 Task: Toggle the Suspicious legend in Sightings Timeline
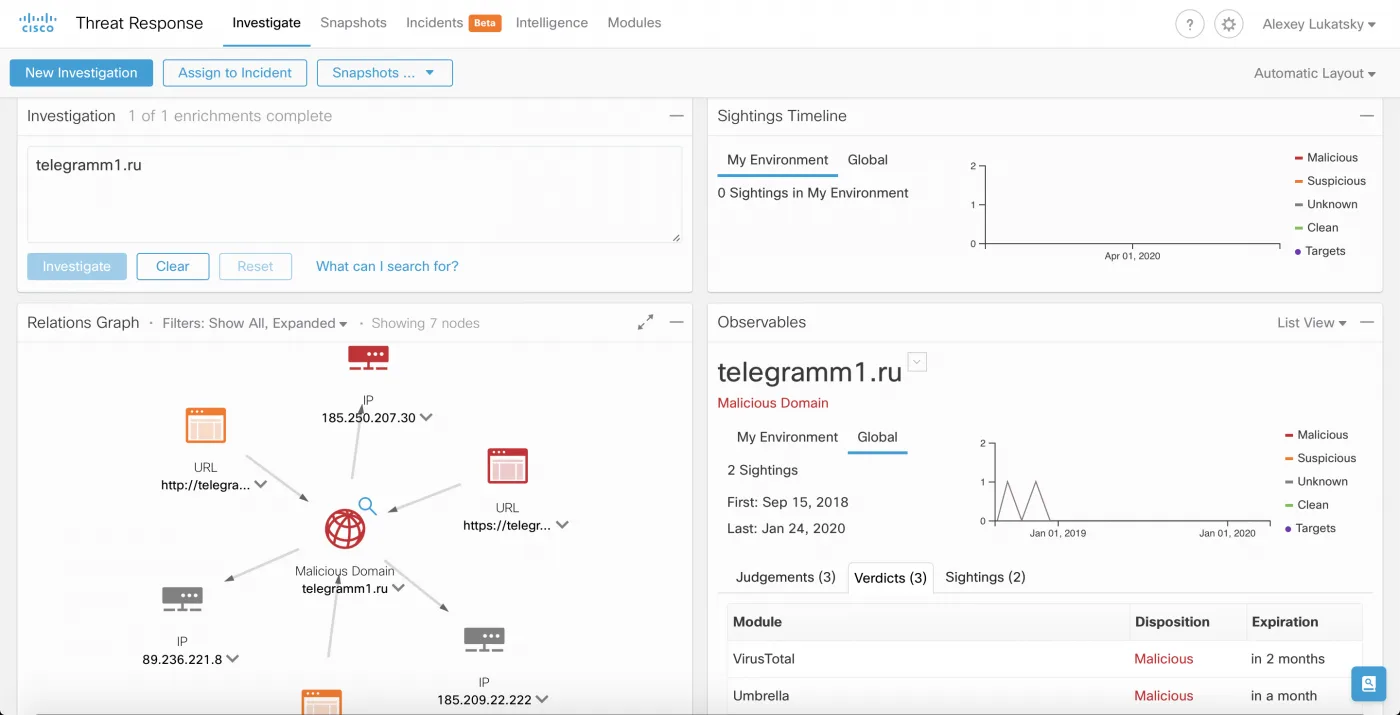click(1330, 181)
